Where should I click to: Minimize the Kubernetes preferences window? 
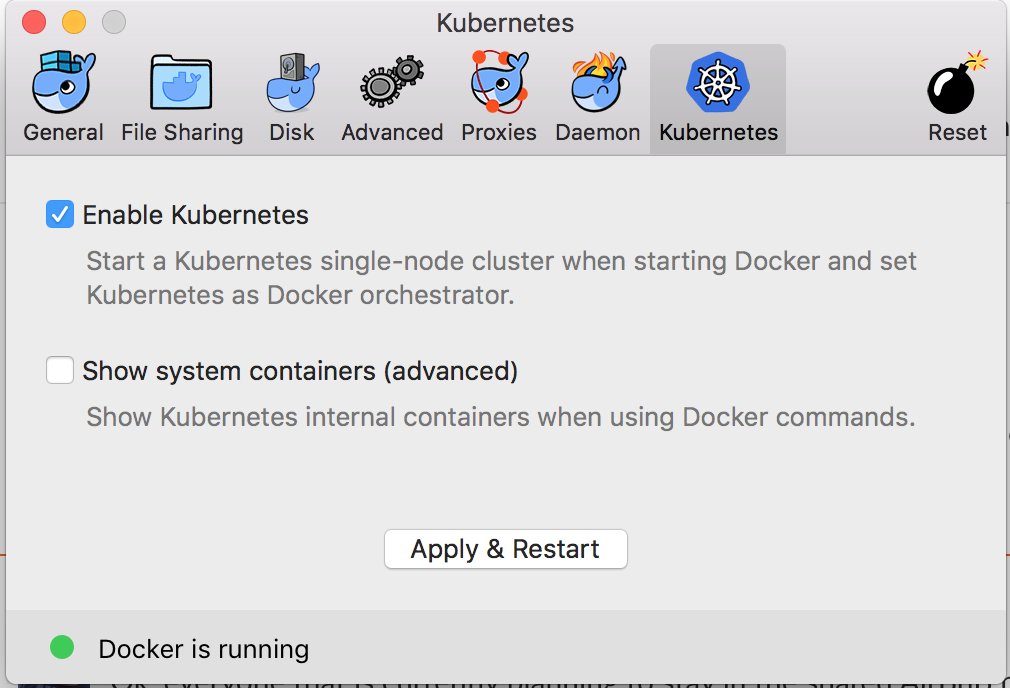tap(71, 19)
